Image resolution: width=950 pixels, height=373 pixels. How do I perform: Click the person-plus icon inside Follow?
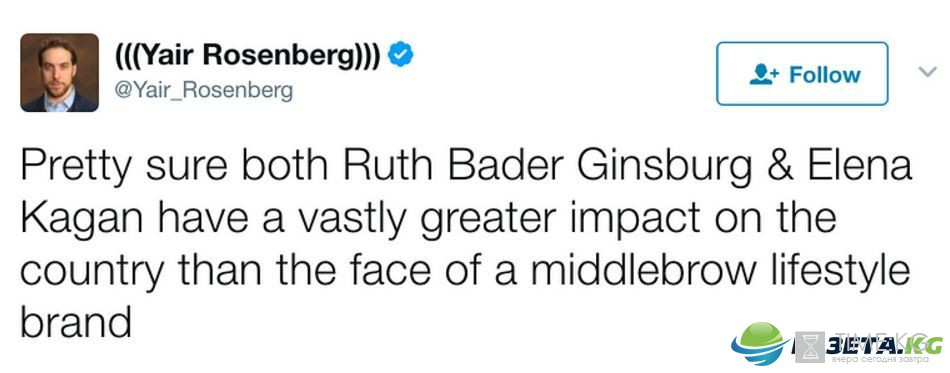tap(763, 74)
